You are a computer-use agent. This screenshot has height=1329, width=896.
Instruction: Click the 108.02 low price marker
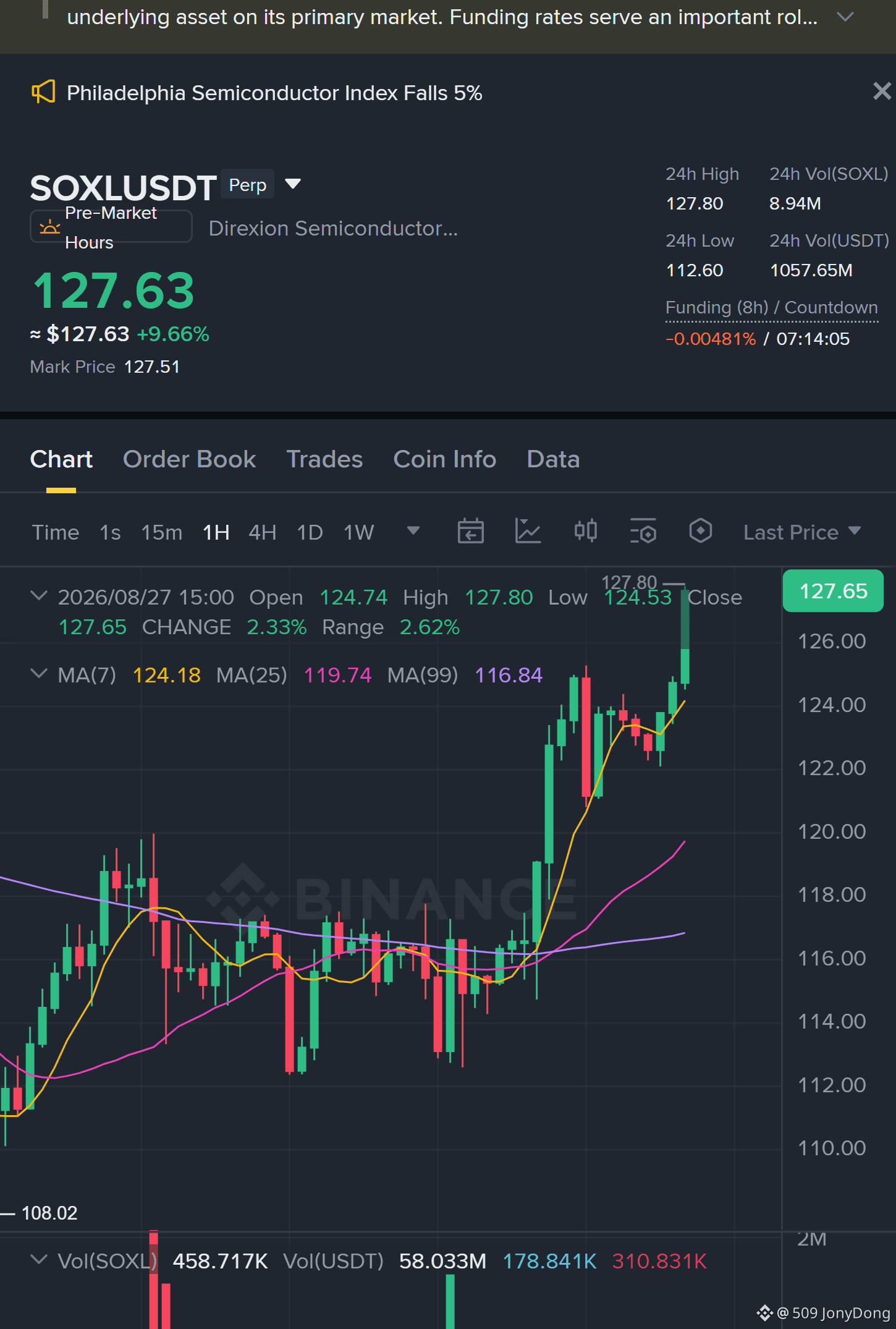[49, 1213]
